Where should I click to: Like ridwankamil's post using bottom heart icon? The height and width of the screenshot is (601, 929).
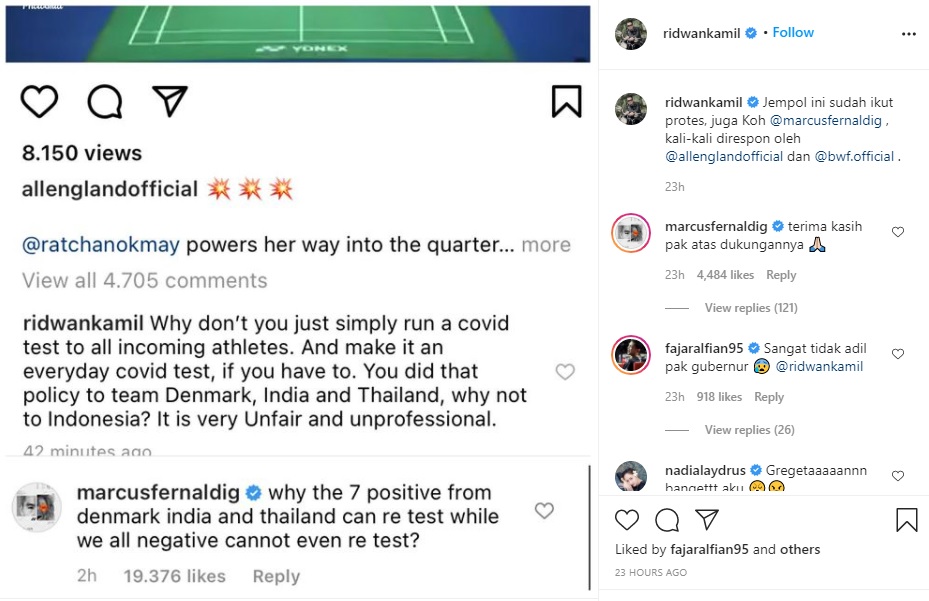(x=626, y=520)
